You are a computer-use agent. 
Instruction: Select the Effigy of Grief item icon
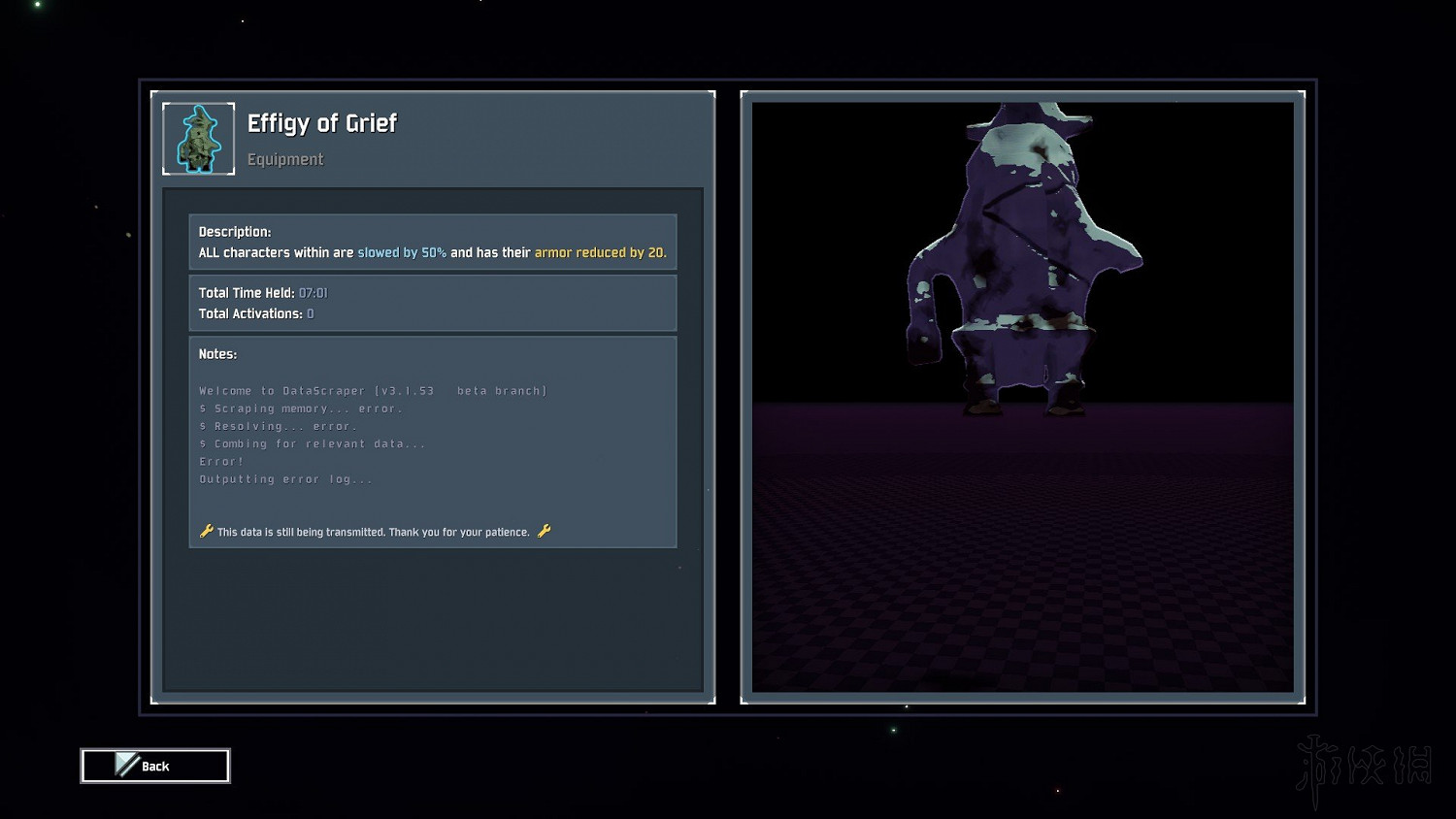coord(199,139)
